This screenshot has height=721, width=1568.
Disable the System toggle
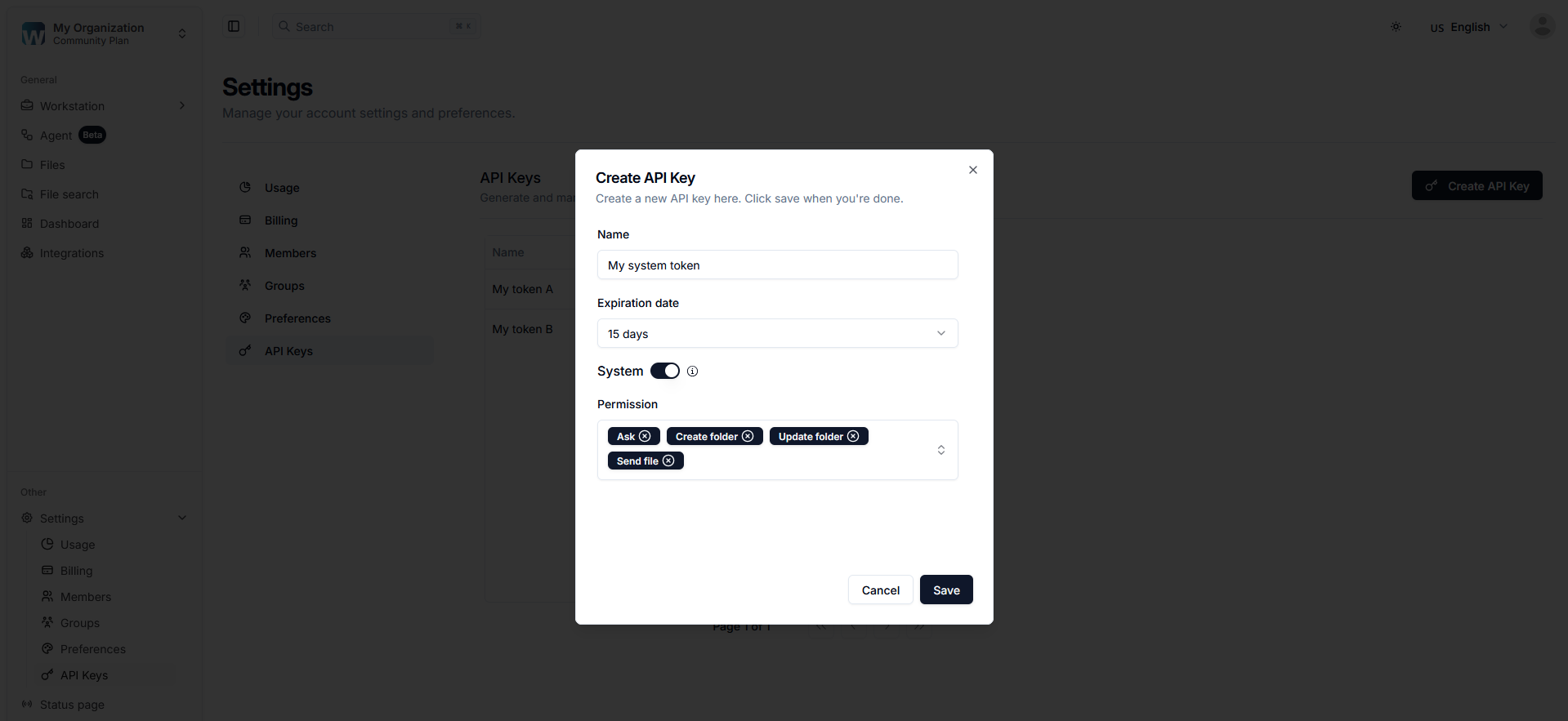pyautogui.click(x=665, y=371)
